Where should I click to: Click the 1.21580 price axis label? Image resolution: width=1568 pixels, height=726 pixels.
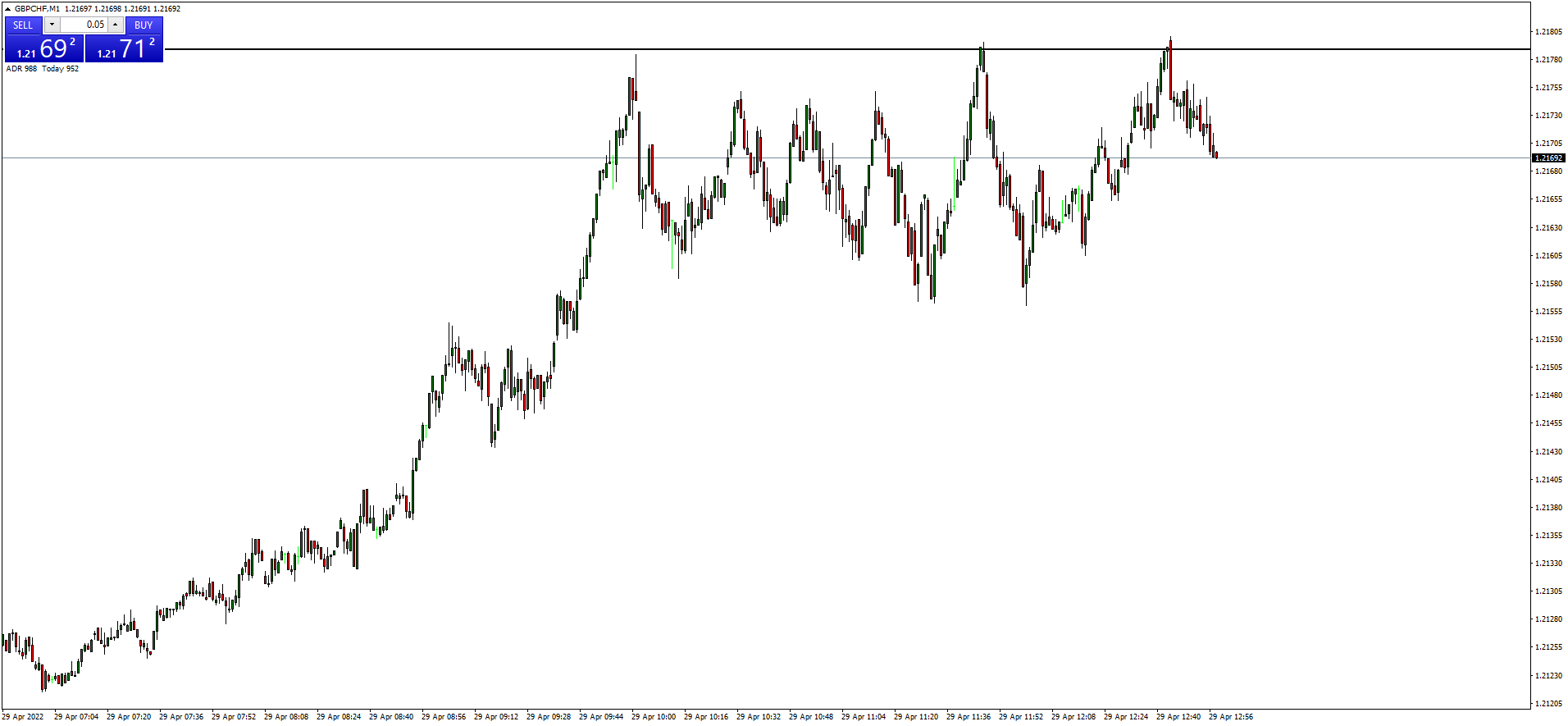[x=1548, y=284]
